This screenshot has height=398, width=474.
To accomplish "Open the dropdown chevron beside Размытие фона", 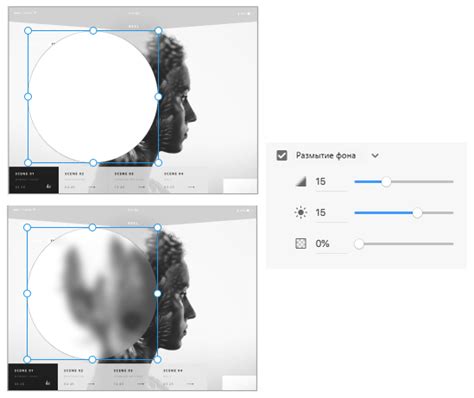I will coord(375,155).
